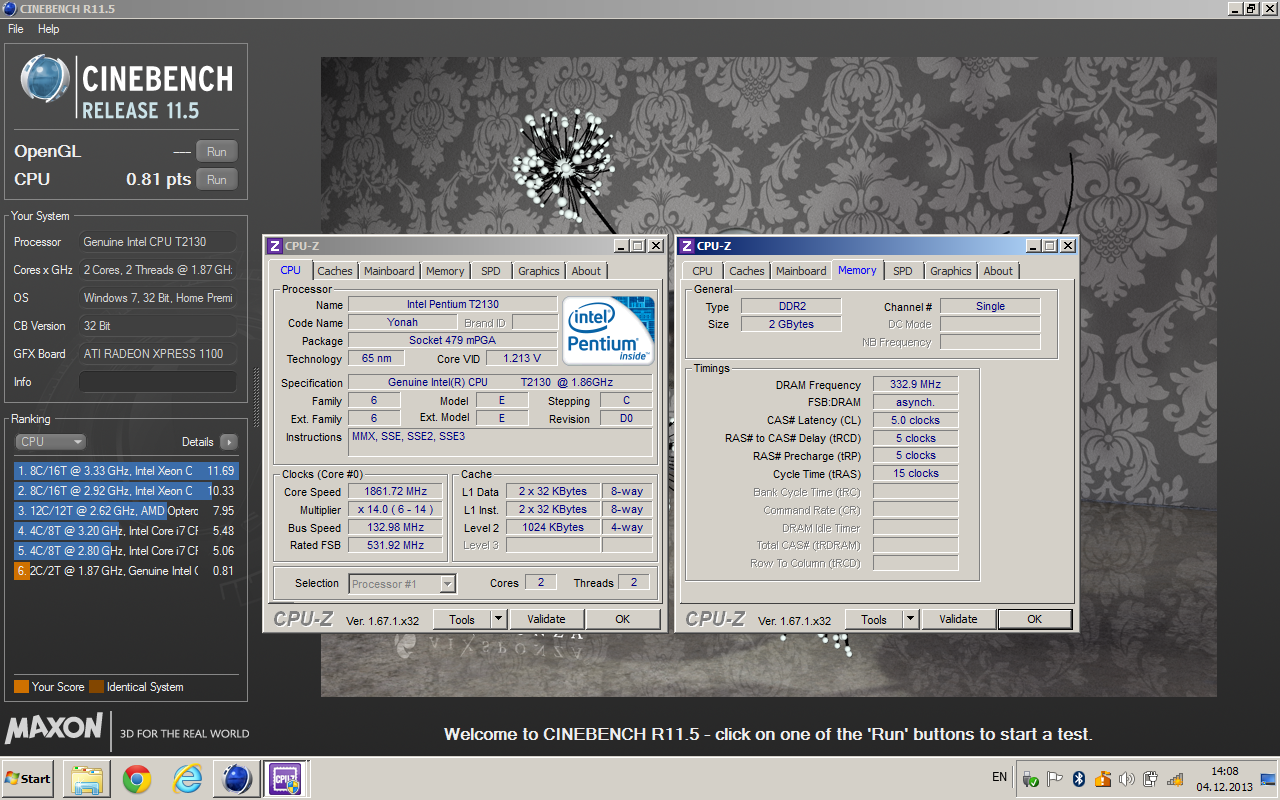Click the DRAM Frequency value 332.9 MHz
1280x800 pixels.
point(915,385)
